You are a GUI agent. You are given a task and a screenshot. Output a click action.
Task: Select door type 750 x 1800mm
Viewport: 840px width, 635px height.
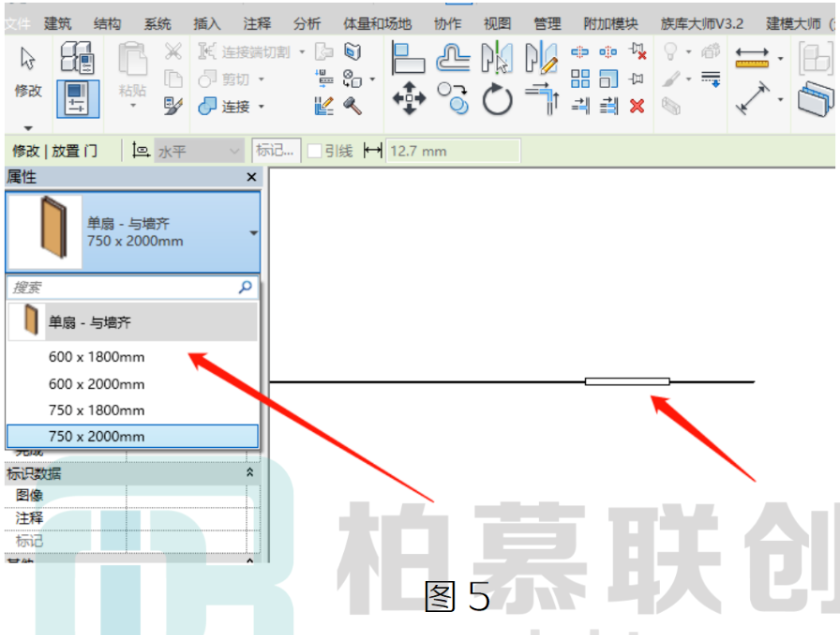[x=132, y=410]
